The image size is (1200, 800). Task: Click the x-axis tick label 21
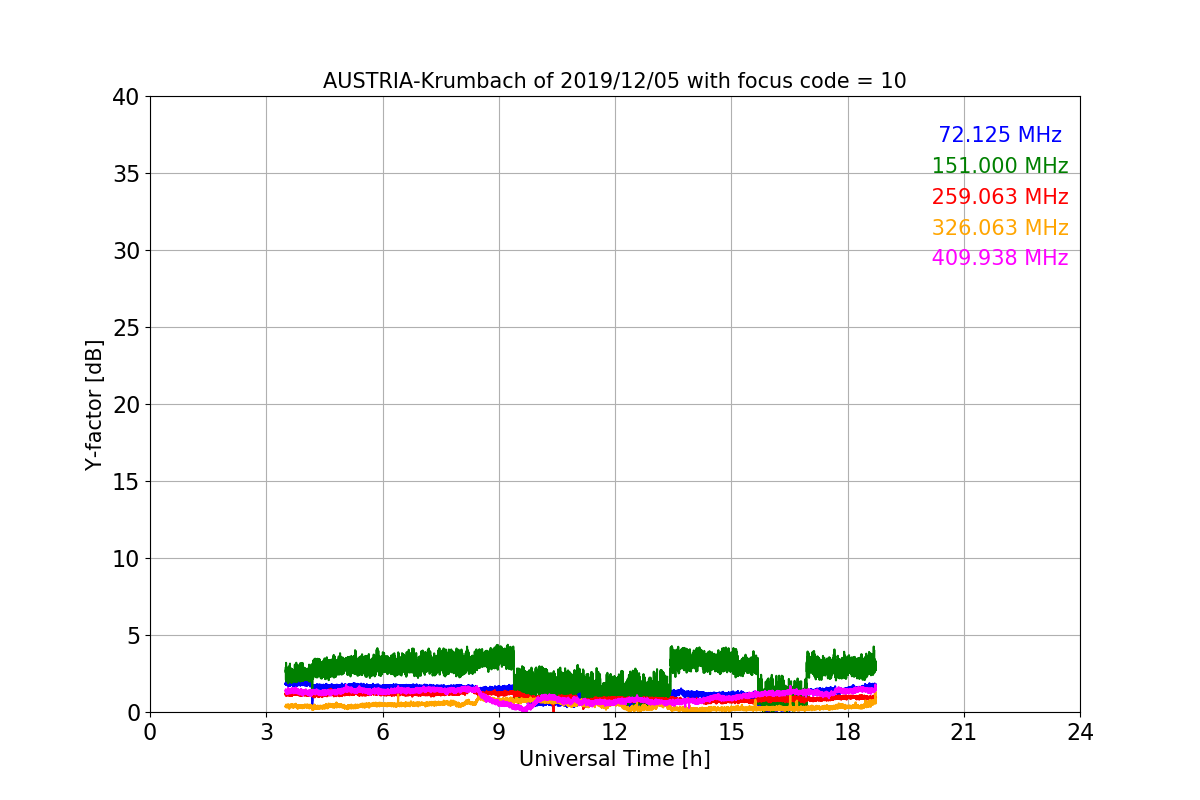pyautogui.click(x=964, y=732)
